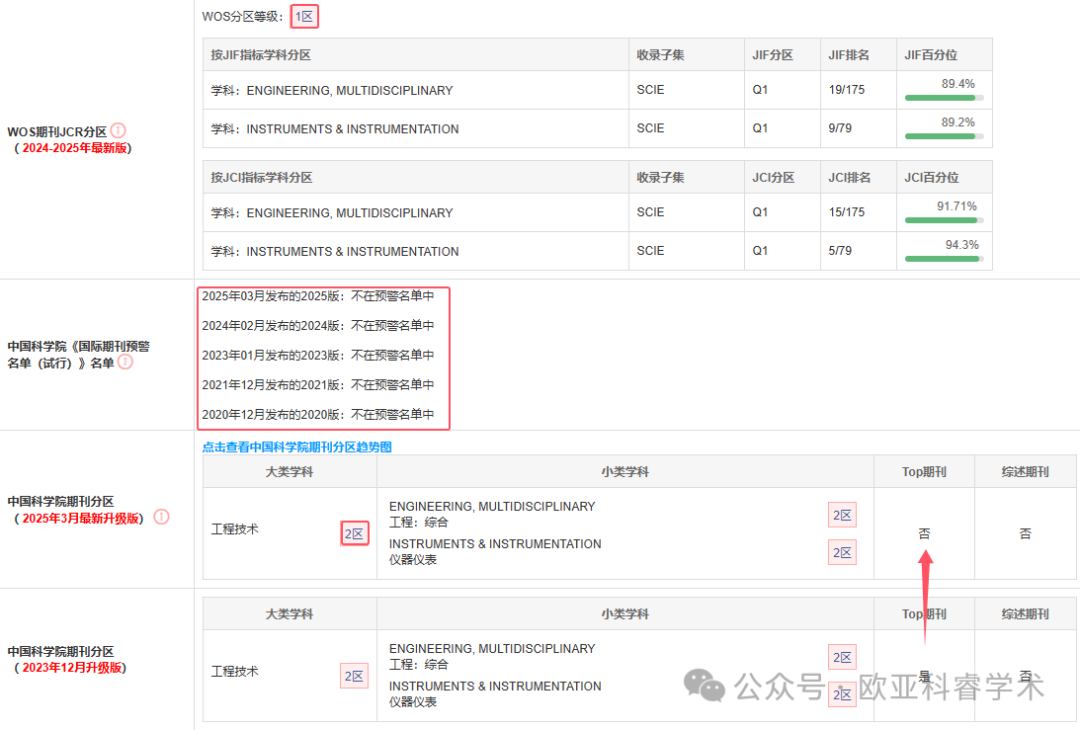
Task: Click SCIE for INSTRUMENTS in JCI table
Action: coord(650,251)
